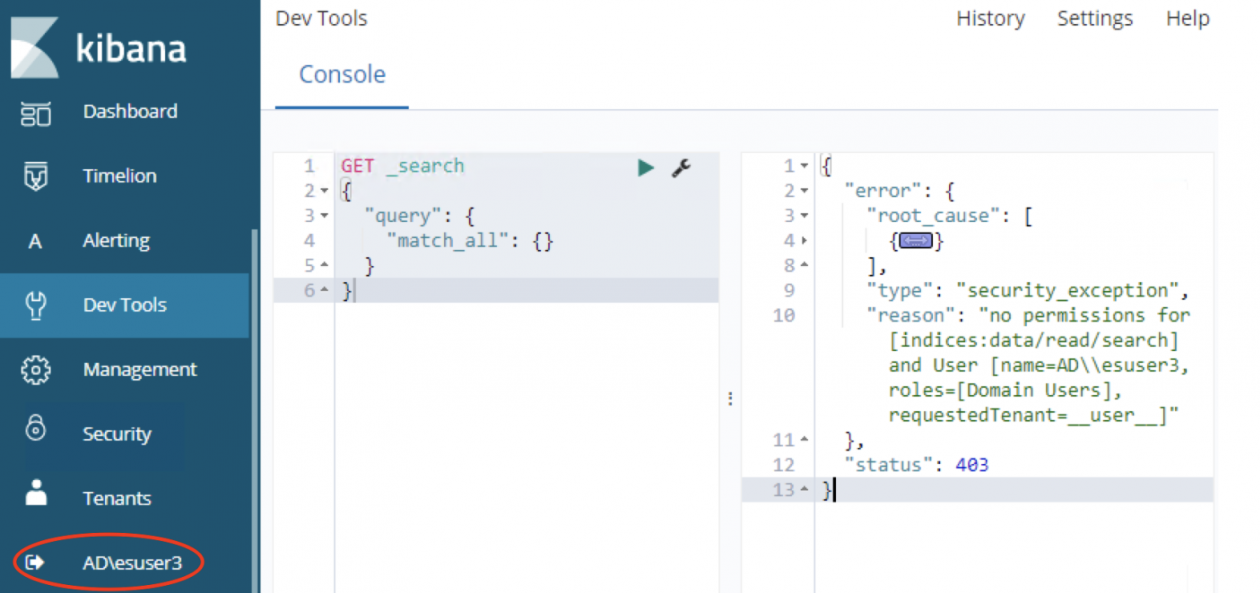Log out via AD\esuser3 icon
This screenshot has height=593, width=1260.
pyautogui.click(x=35, y=562)
